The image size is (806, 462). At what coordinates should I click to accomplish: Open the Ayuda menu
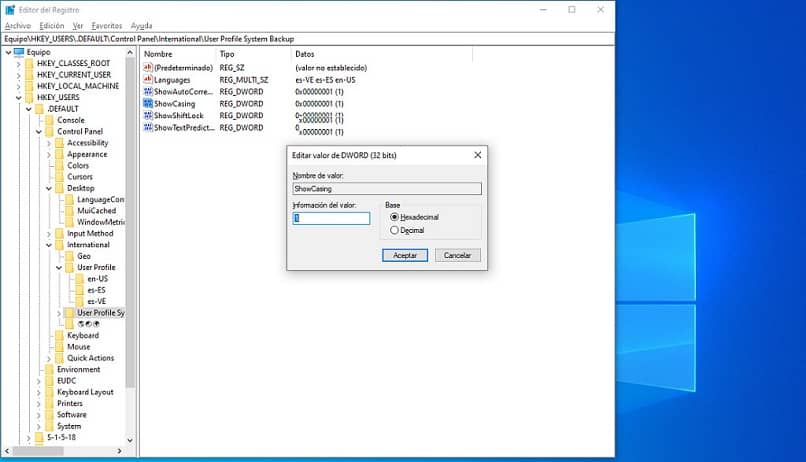141,25
